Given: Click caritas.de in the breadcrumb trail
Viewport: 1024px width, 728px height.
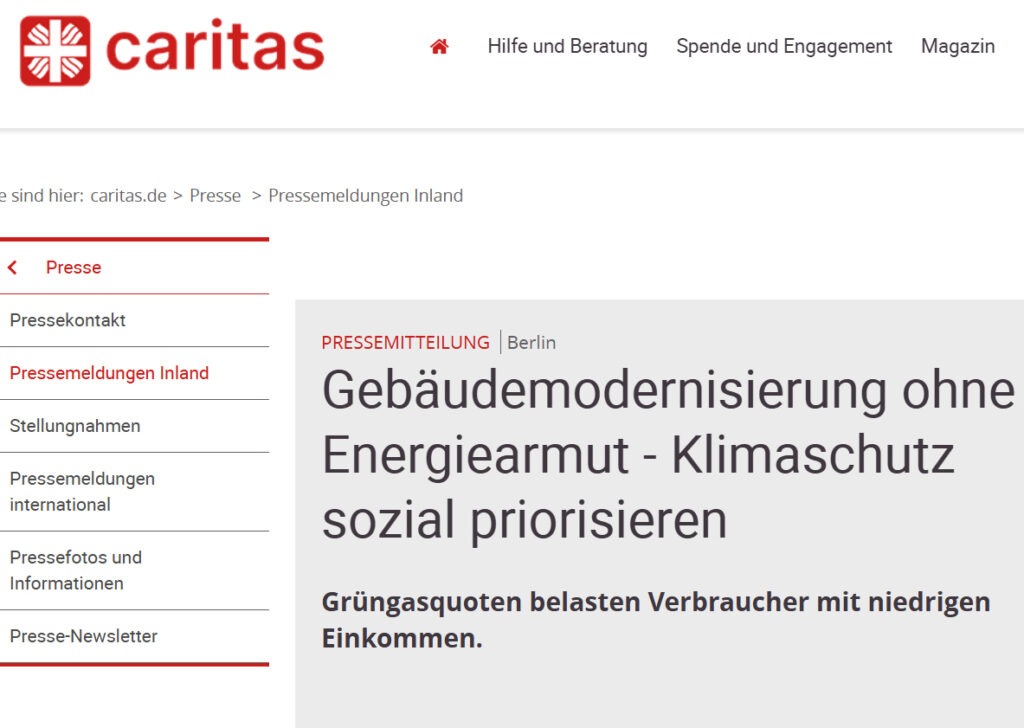Looking at the screenshot, I should click(128, 196).
